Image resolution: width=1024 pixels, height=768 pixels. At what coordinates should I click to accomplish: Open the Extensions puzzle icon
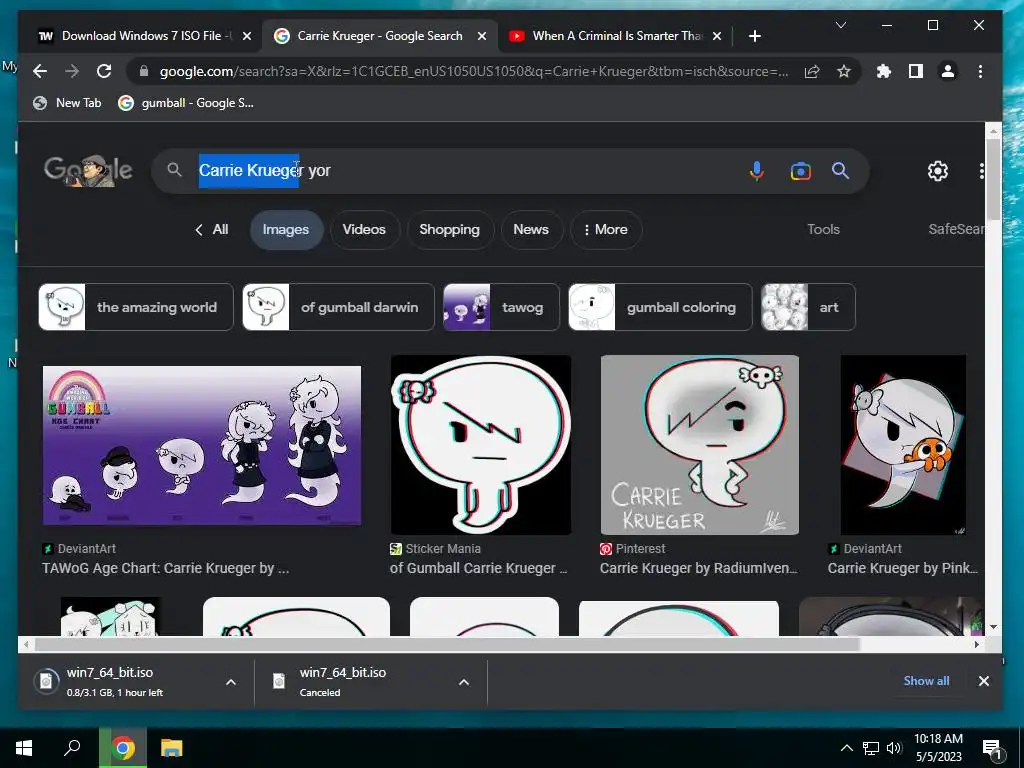coord(884,71)
